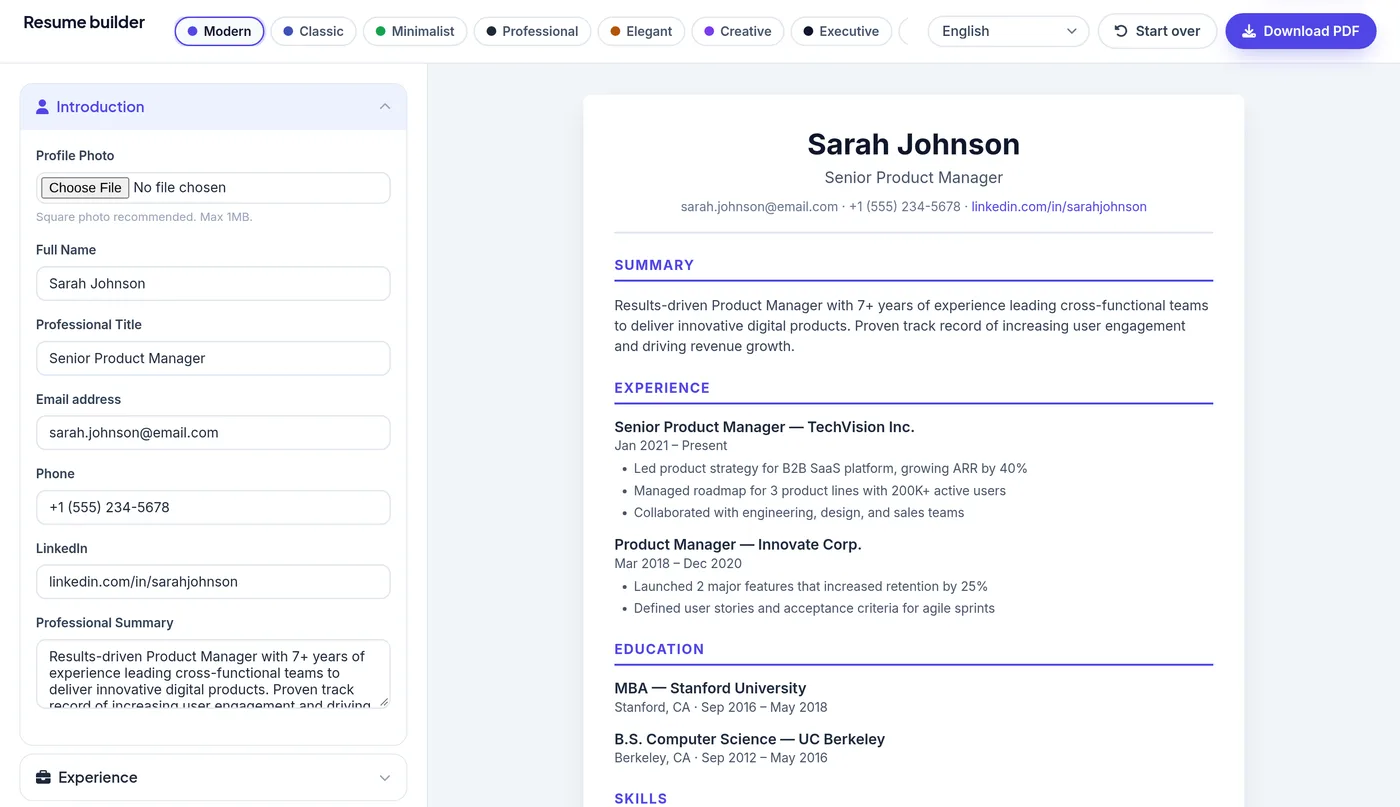Collapse the Introduction section chevron
The image size is (1400, 807).
click(x=385, y=107)
